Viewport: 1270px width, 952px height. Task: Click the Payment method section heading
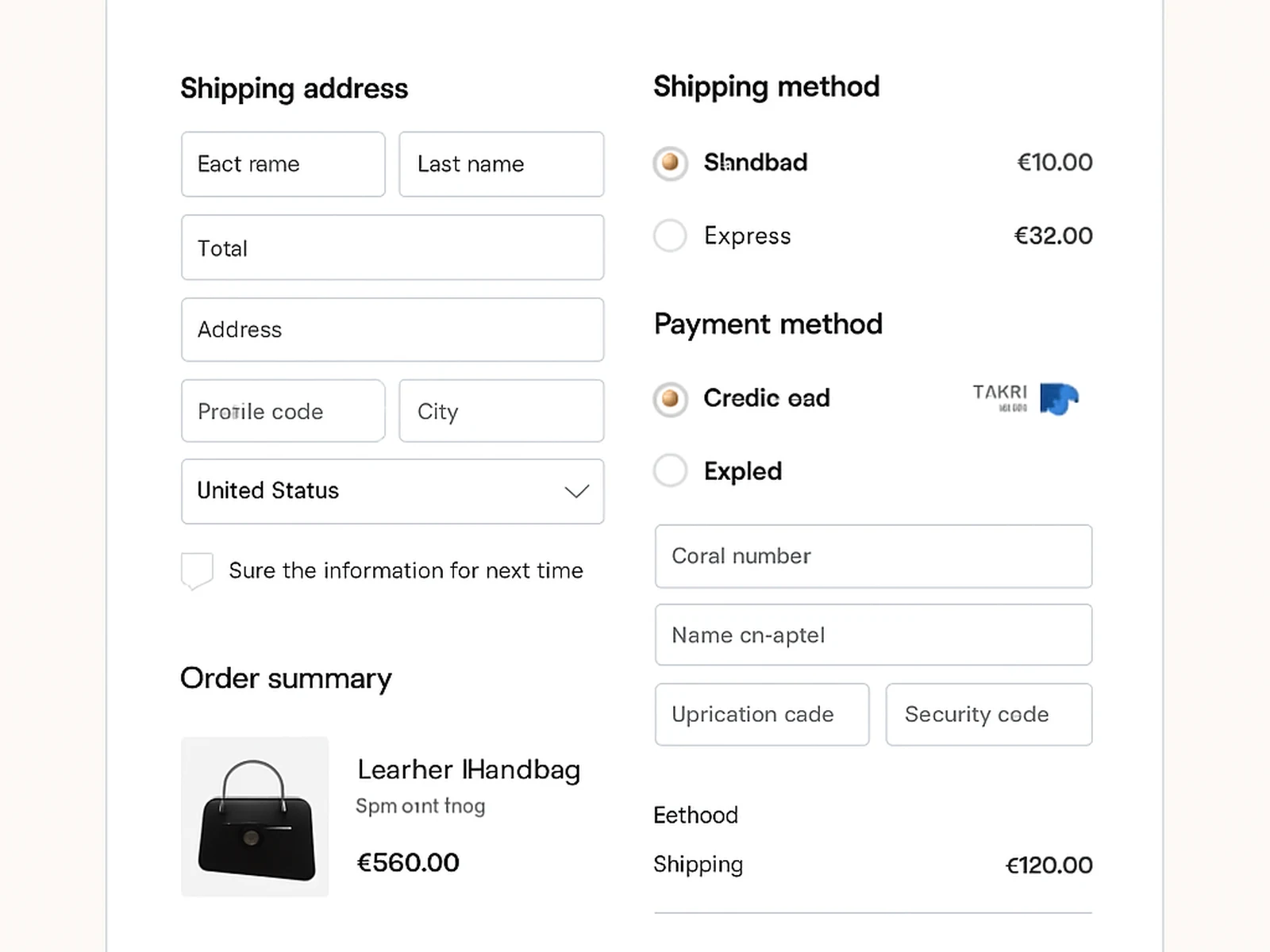[x=768, y=324]
